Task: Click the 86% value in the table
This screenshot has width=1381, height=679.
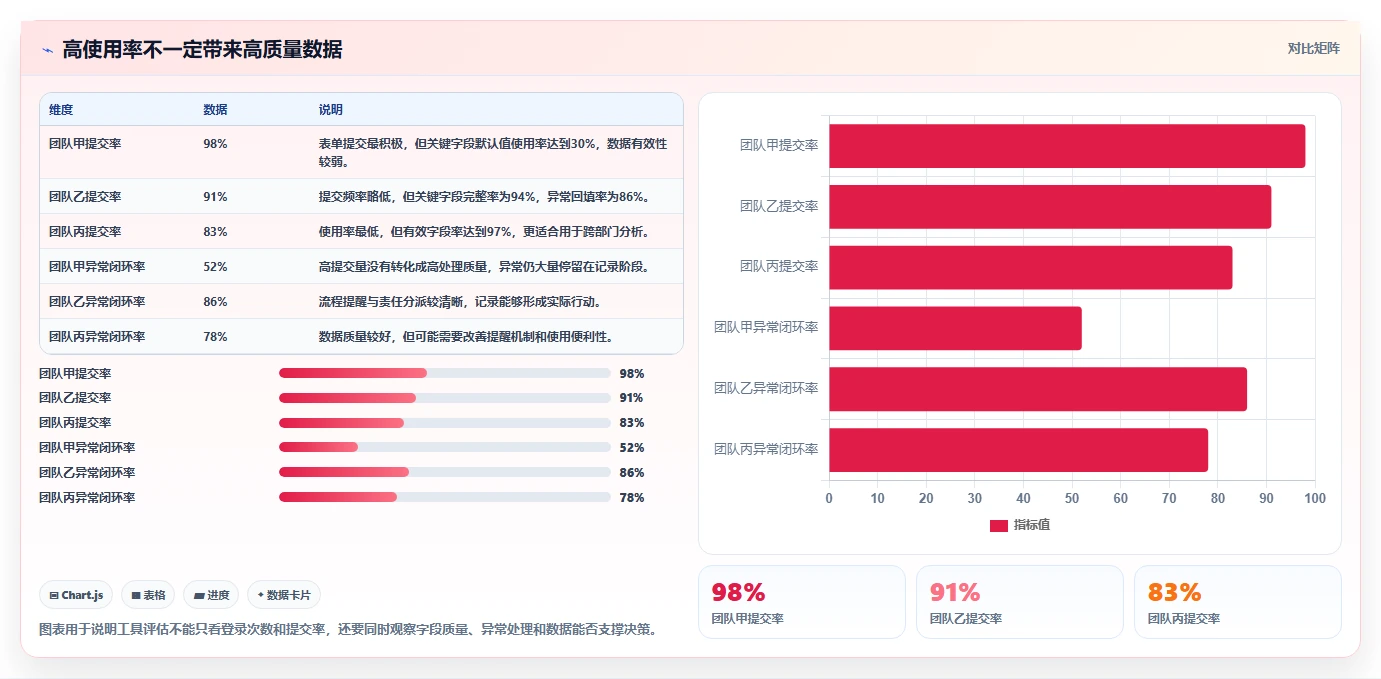Action: click(215, 302)
